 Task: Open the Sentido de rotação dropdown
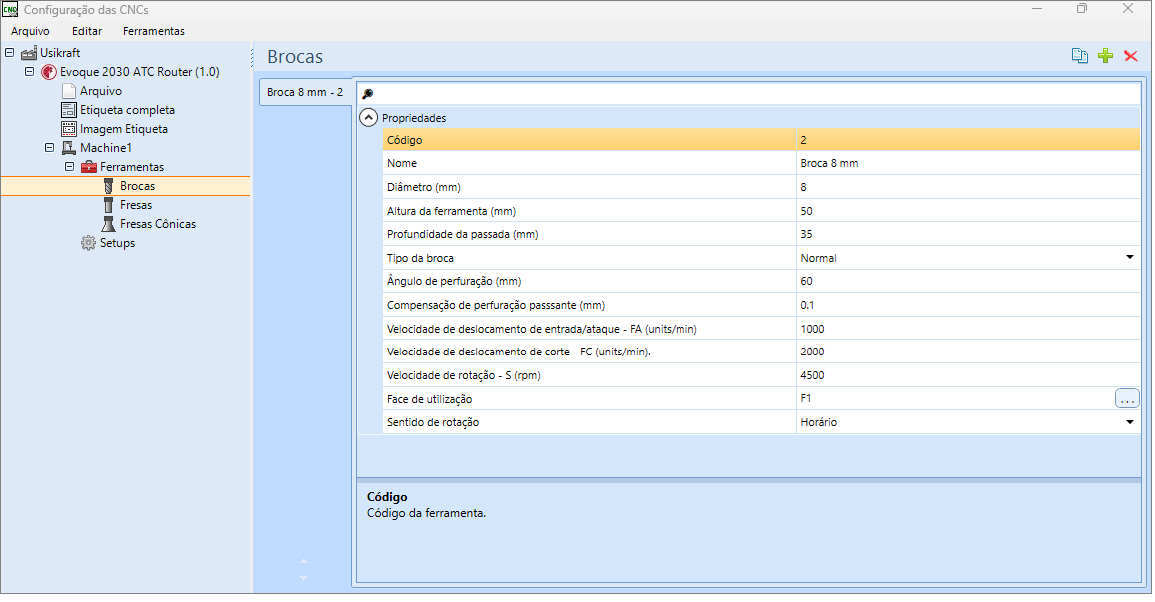1129,422
